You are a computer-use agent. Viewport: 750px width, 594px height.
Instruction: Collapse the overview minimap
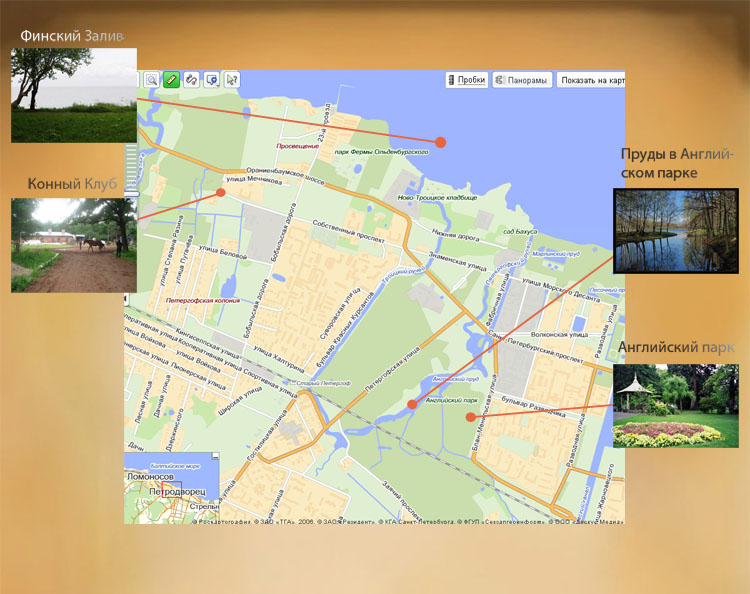pos(215,456)
